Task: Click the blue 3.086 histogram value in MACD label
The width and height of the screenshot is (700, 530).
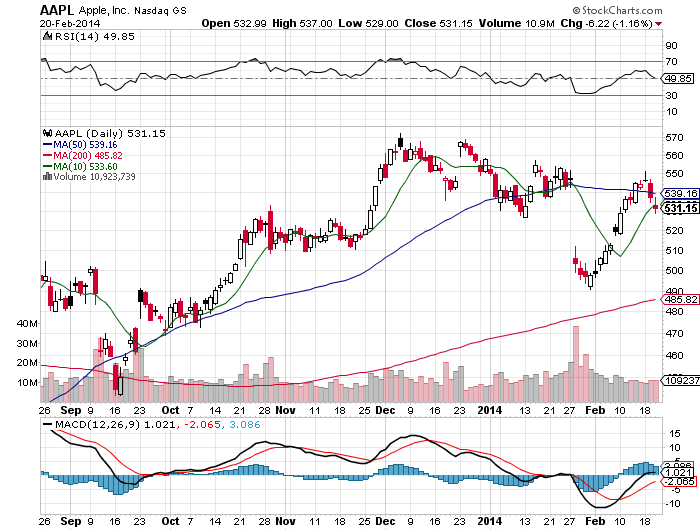Action: coord(245,424)
